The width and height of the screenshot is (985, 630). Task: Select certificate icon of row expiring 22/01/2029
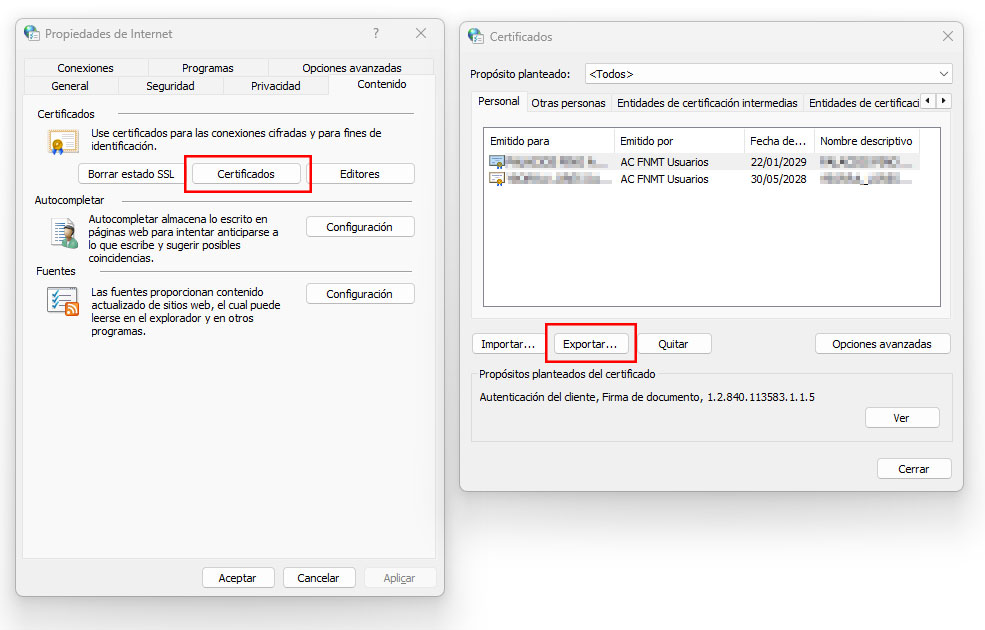(x=497, y=162)
